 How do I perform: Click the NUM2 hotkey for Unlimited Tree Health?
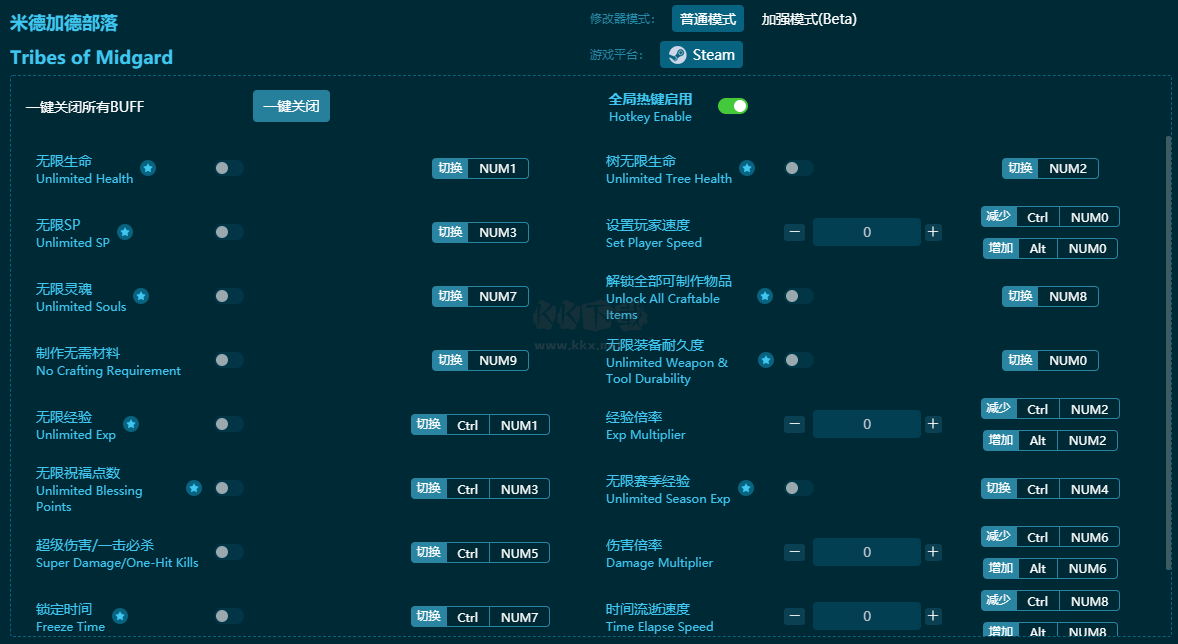coord(1050,168)
